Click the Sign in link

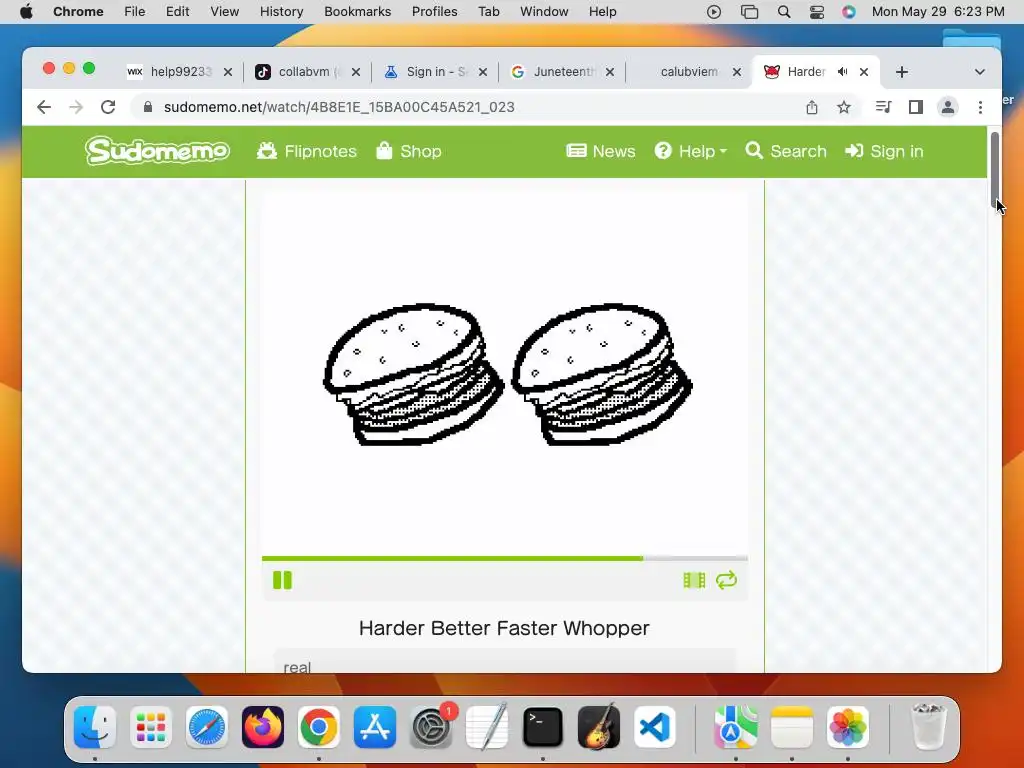[884, 151]
